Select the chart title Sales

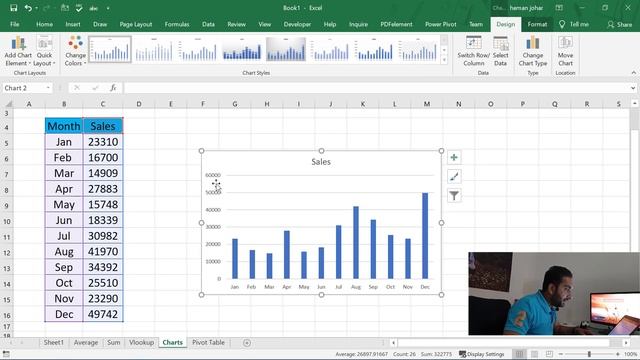[321, 162]
